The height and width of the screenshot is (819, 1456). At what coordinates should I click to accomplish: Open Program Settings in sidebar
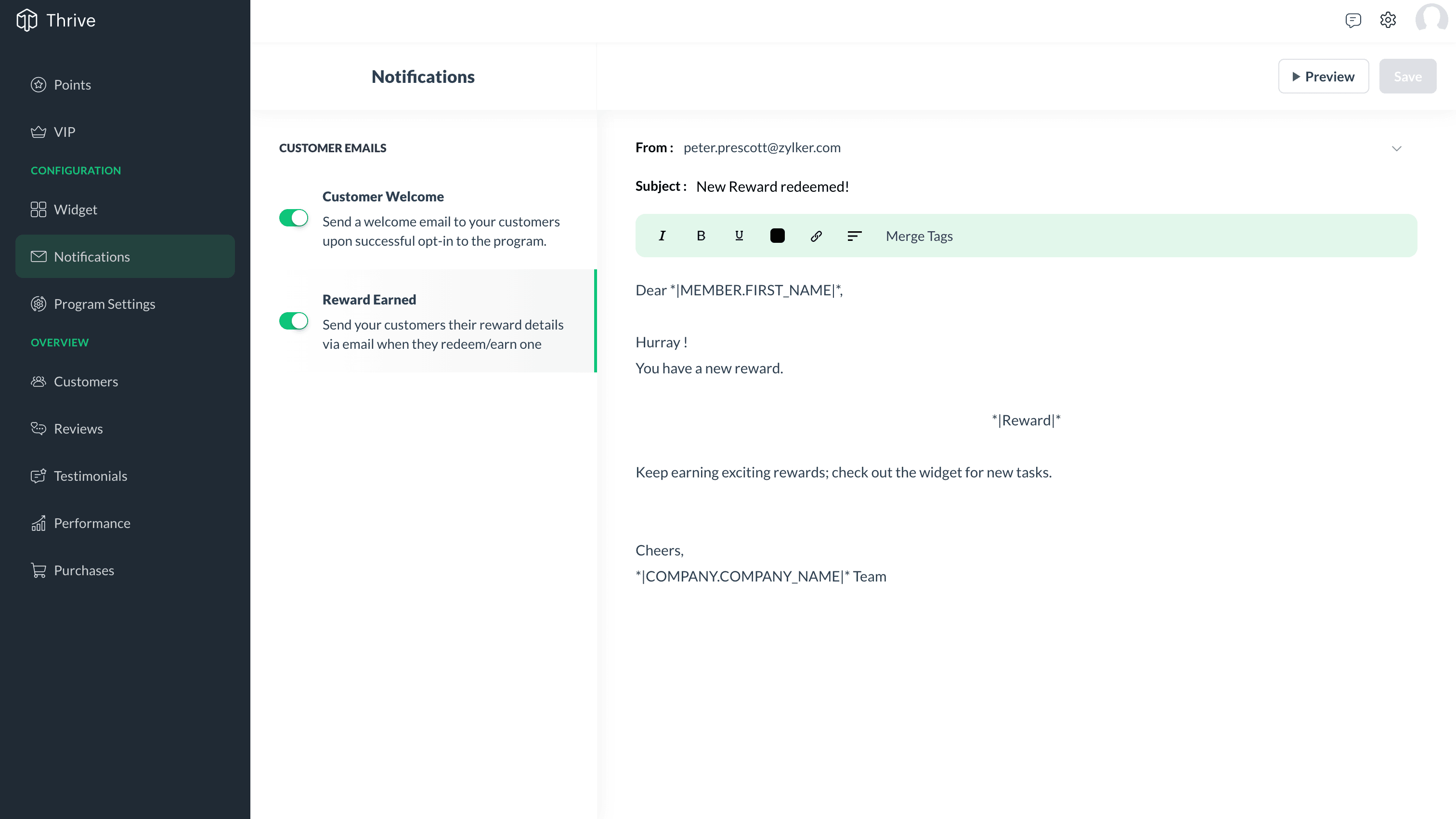(x=104, y=304)
